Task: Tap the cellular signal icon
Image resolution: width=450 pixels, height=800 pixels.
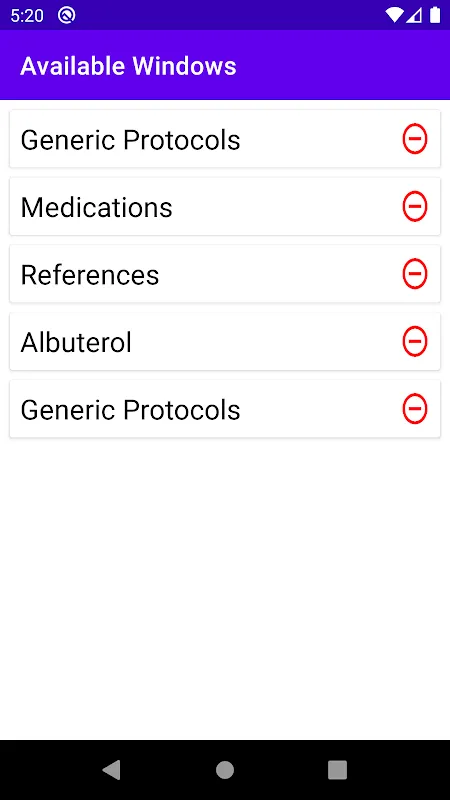Action: pos(414,15)
